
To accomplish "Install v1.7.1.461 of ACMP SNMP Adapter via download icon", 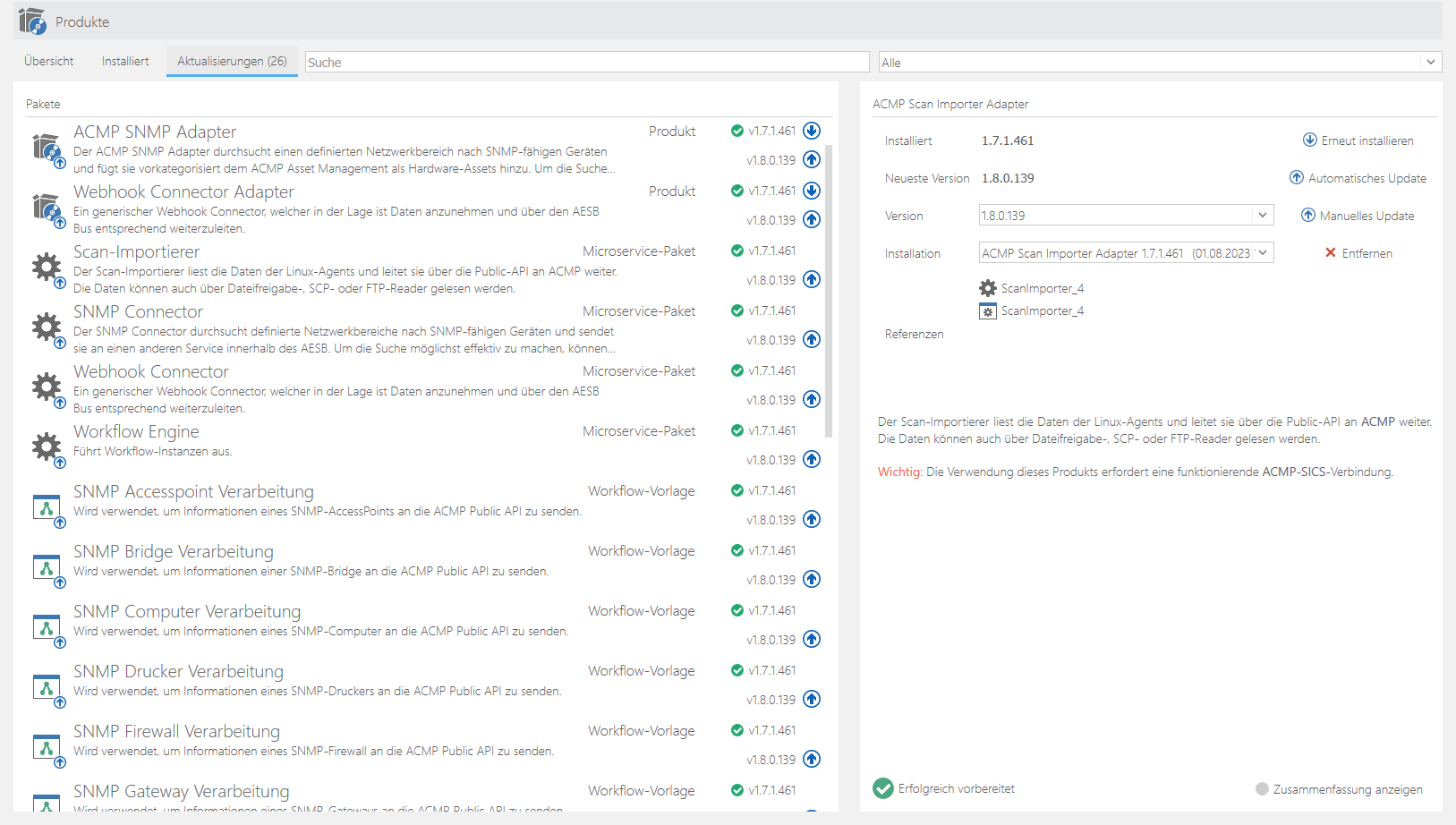I will (x=812, y=131).
